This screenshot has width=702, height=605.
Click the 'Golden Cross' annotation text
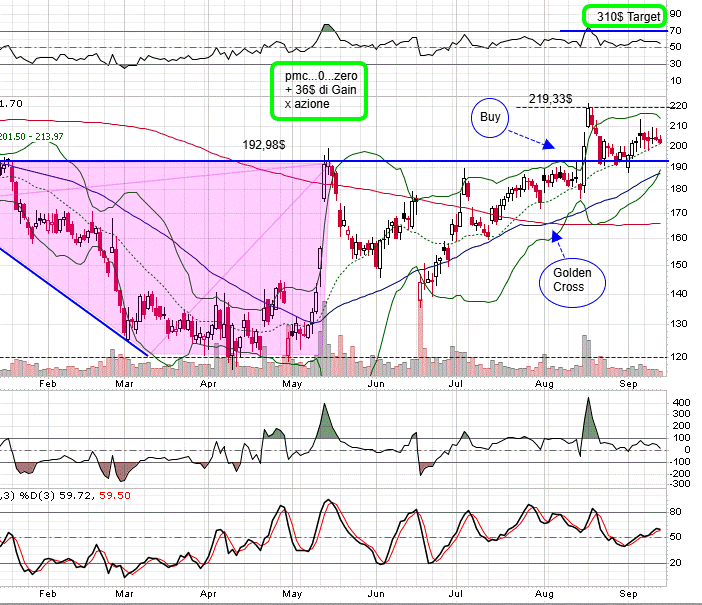(572, 279)
